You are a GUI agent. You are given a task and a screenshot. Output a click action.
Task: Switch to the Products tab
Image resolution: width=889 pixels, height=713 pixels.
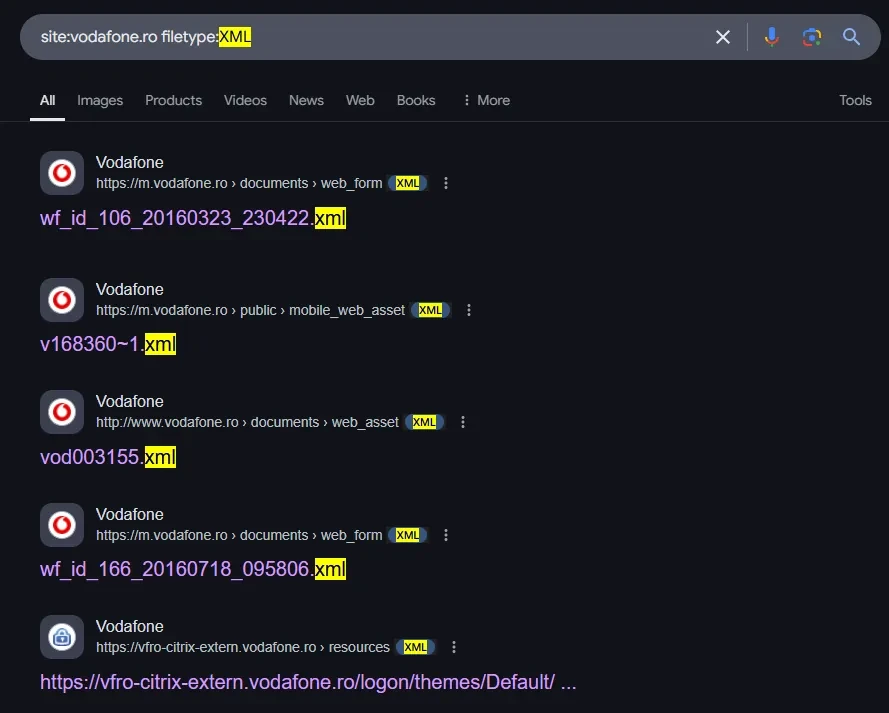click(x=173, y=100)
